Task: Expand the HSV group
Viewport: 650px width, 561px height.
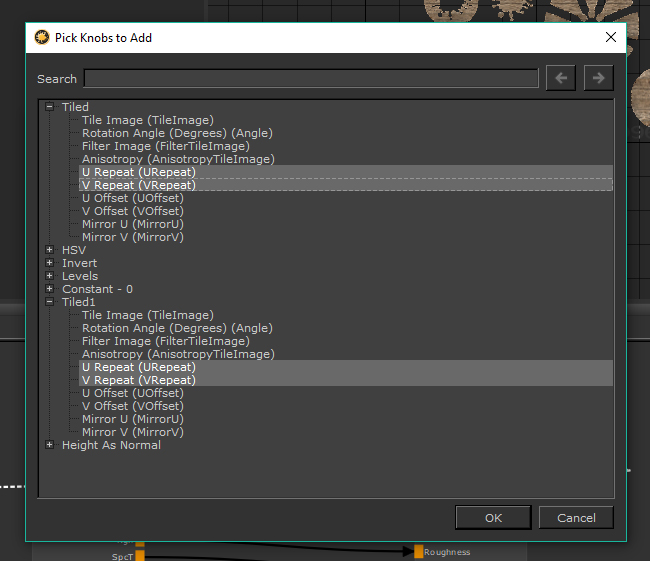Action: click(x=49, y=250)
